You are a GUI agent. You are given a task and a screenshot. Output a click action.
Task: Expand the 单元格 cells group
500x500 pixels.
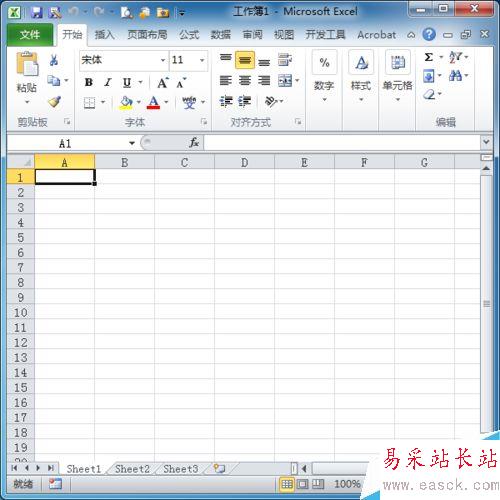[x=398, y=99]
